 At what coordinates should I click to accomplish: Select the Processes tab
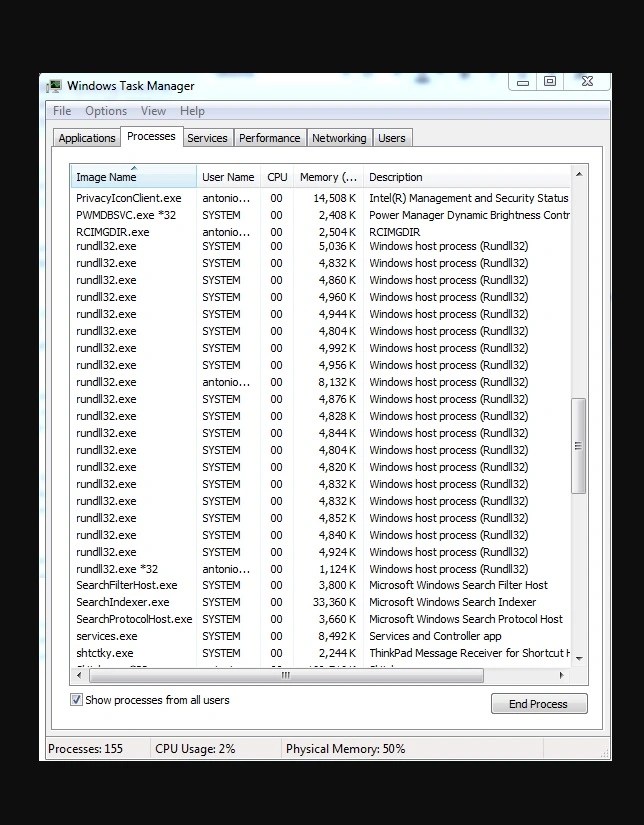tap(152, 136)
